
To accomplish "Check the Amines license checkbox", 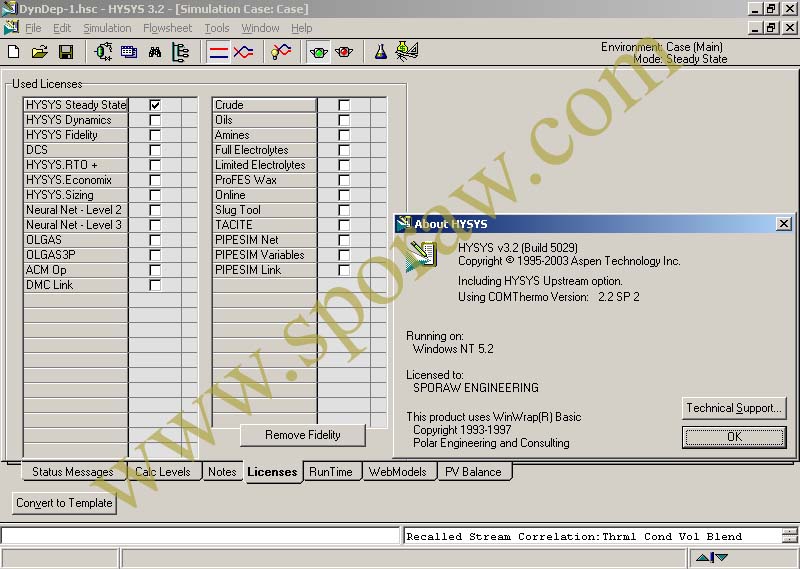I will tap(344, 135).
